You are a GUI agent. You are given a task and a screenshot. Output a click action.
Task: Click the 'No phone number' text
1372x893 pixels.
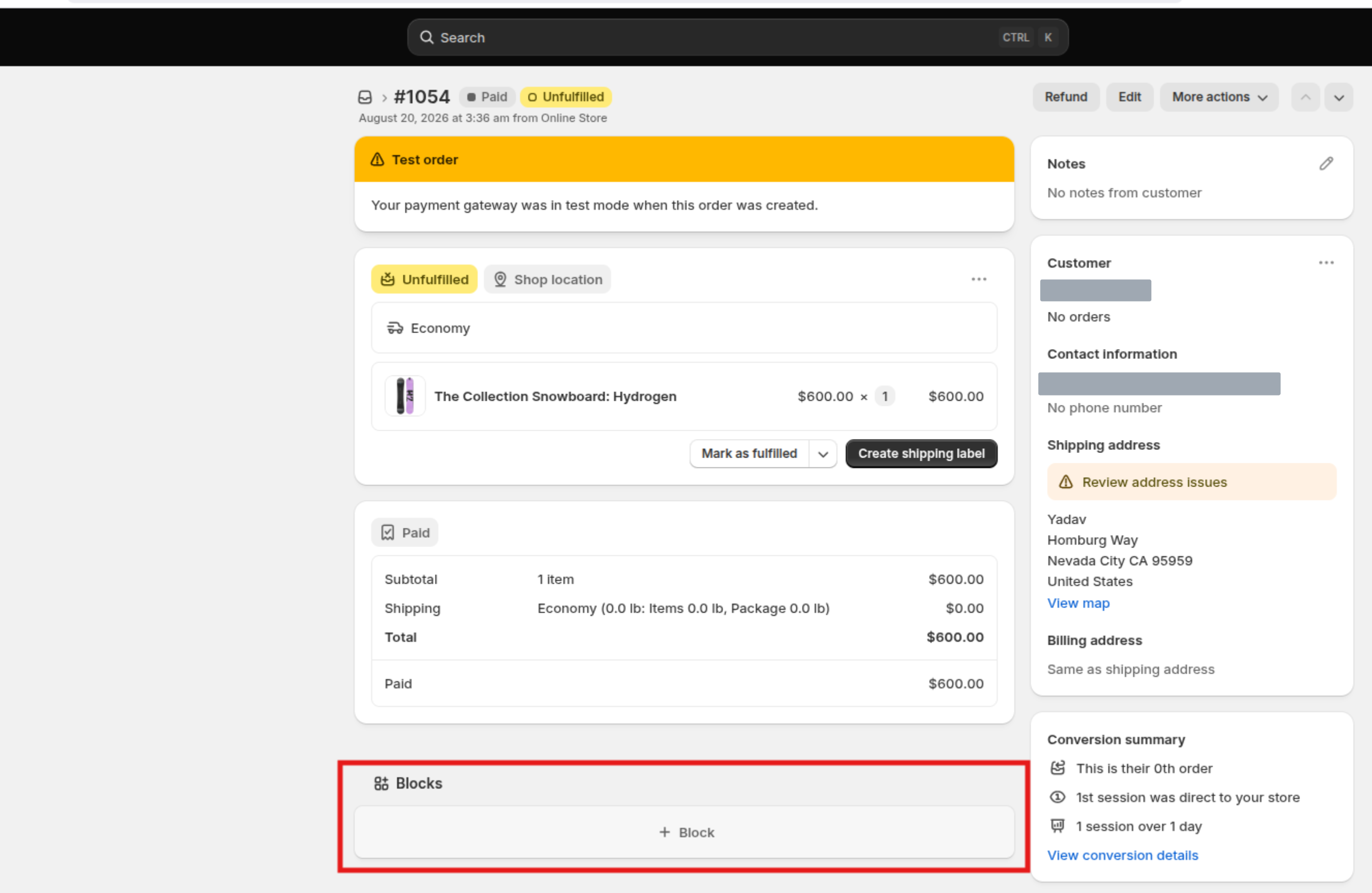1104,407
